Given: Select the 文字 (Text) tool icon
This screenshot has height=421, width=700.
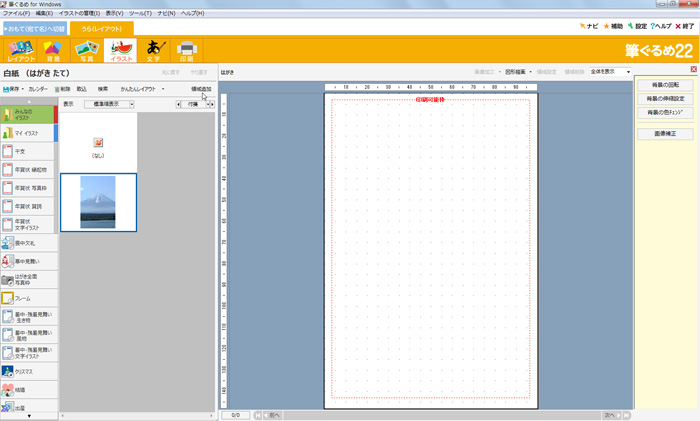Looking at the screenshot, I should point(153,50).
